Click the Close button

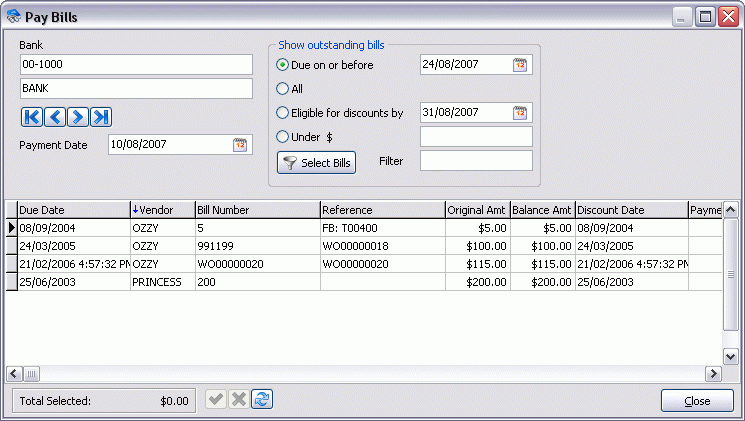(697, 401)
